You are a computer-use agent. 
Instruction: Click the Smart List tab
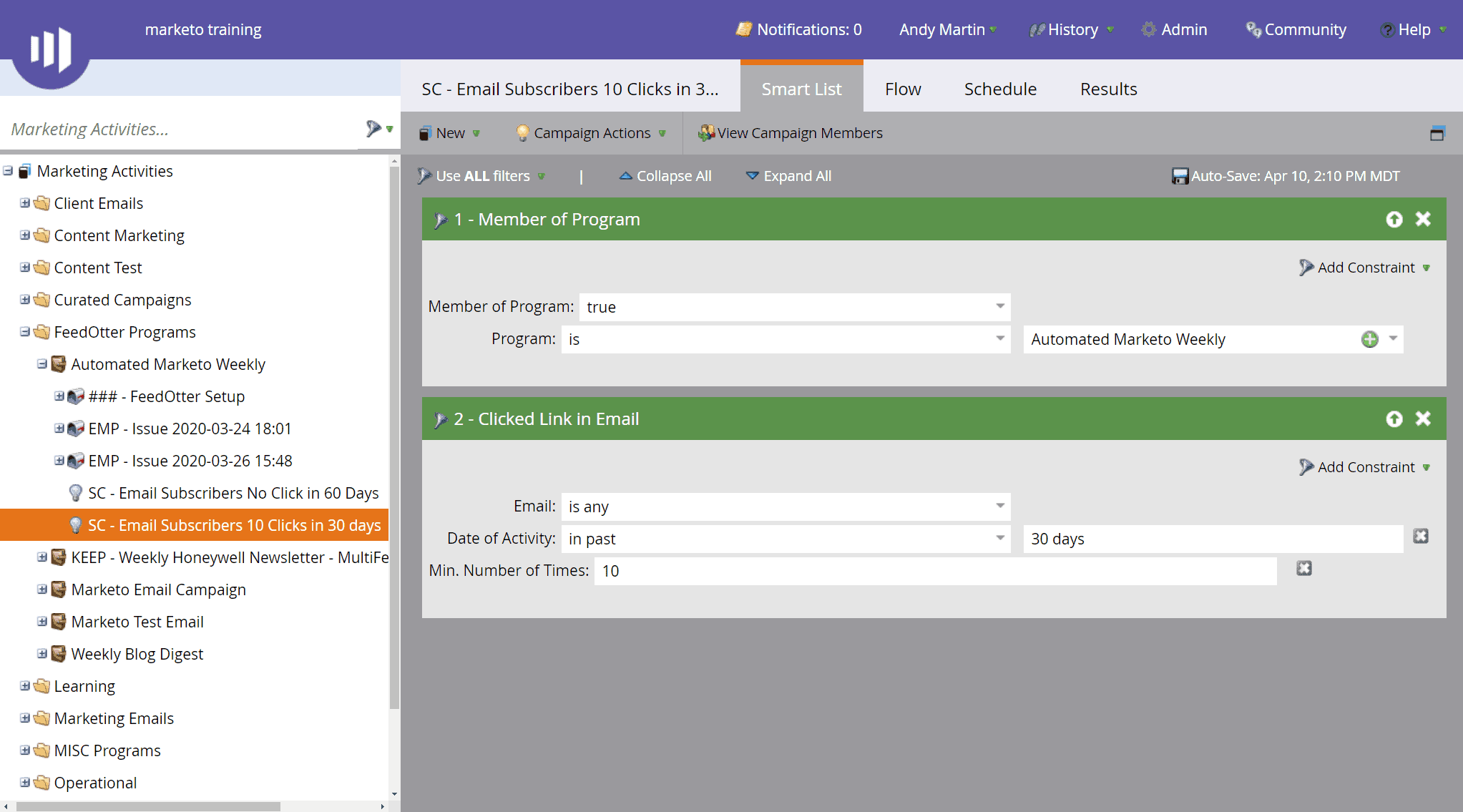click(x=802, y=89)
